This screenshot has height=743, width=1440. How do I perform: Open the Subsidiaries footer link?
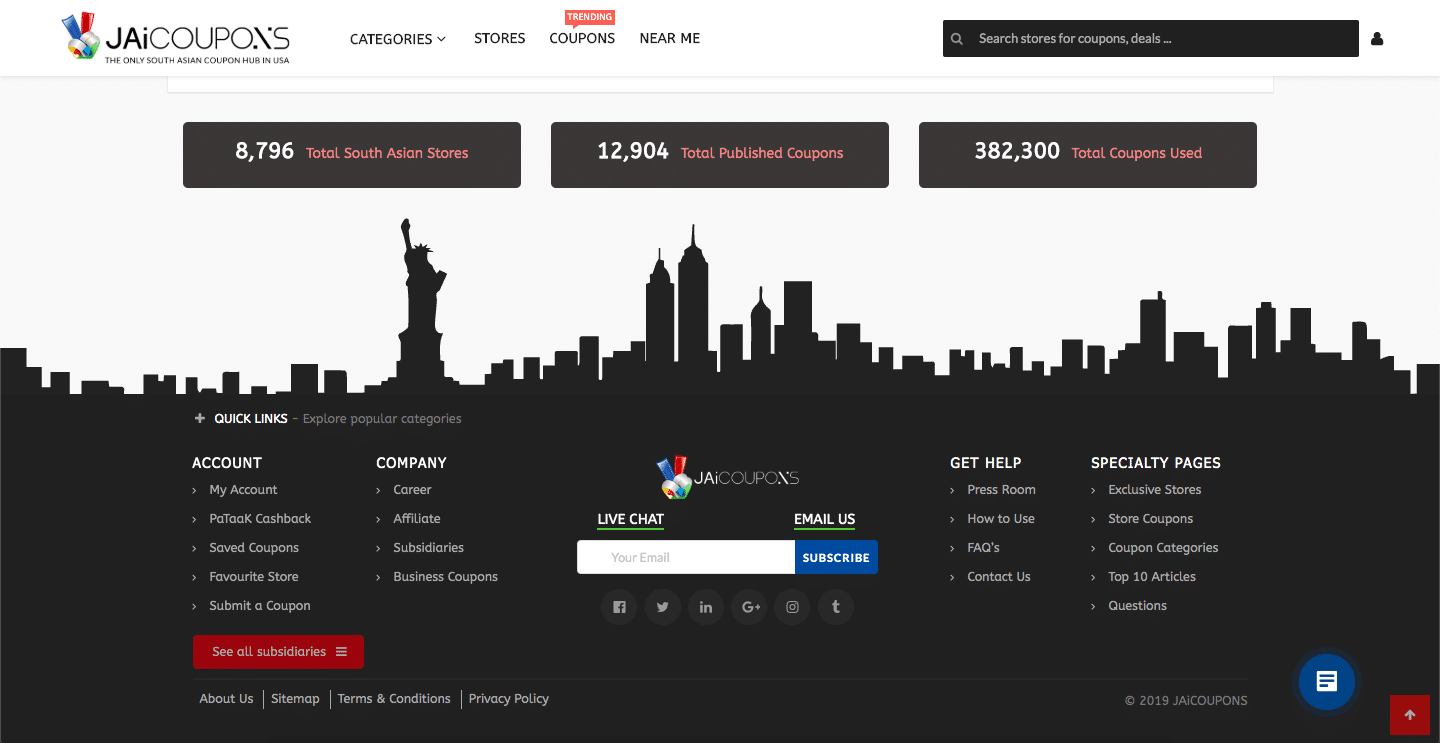(x=428, y=548)
